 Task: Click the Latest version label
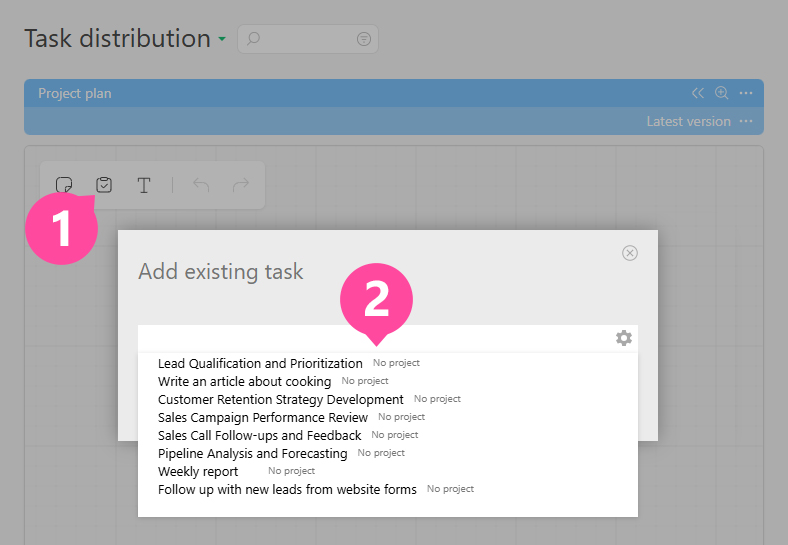pos(688,121)
